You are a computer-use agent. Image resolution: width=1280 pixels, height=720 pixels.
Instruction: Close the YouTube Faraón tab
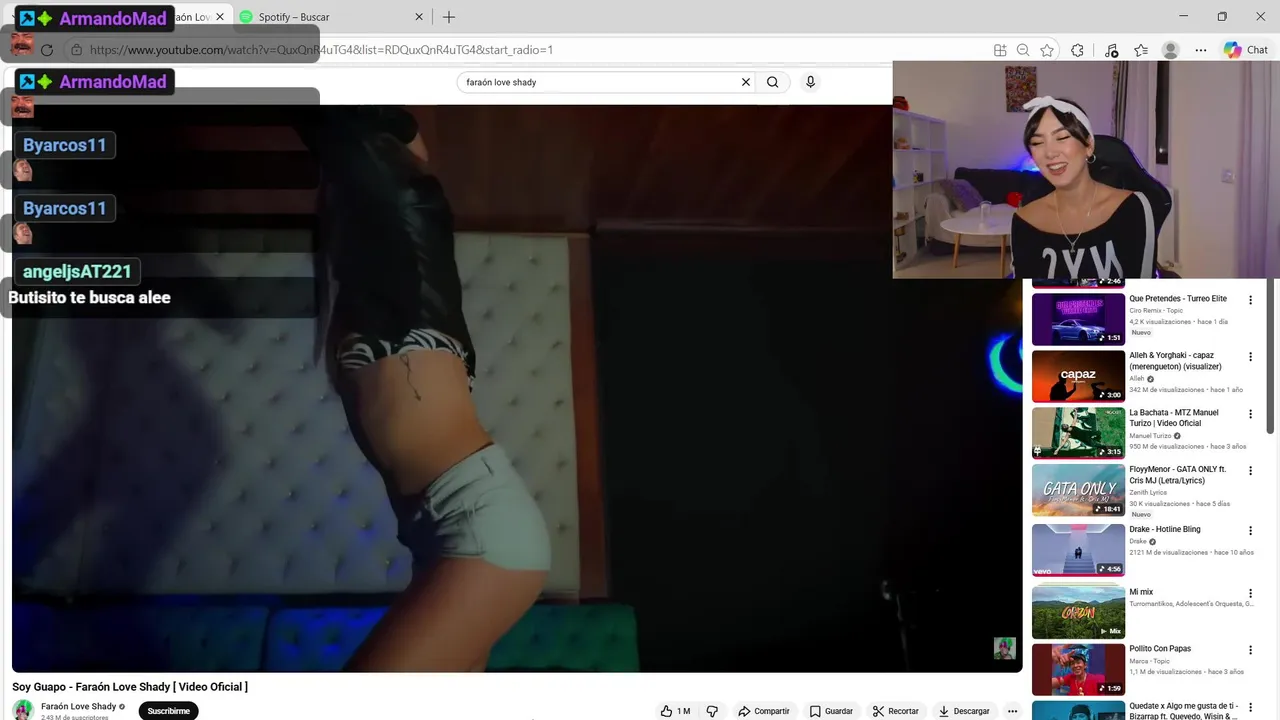coord(220,17)
